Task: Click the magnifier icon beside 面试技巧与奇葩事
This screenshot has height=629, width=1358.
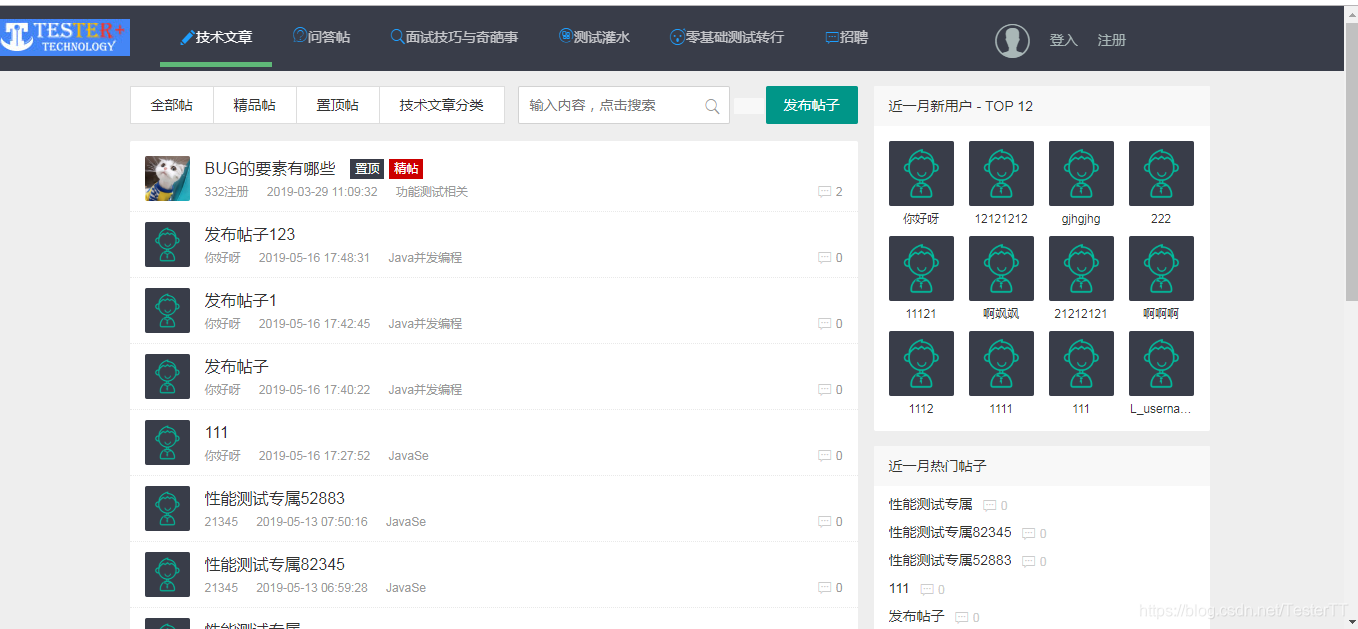Action: pyautogui.click(x=395, y=37)
